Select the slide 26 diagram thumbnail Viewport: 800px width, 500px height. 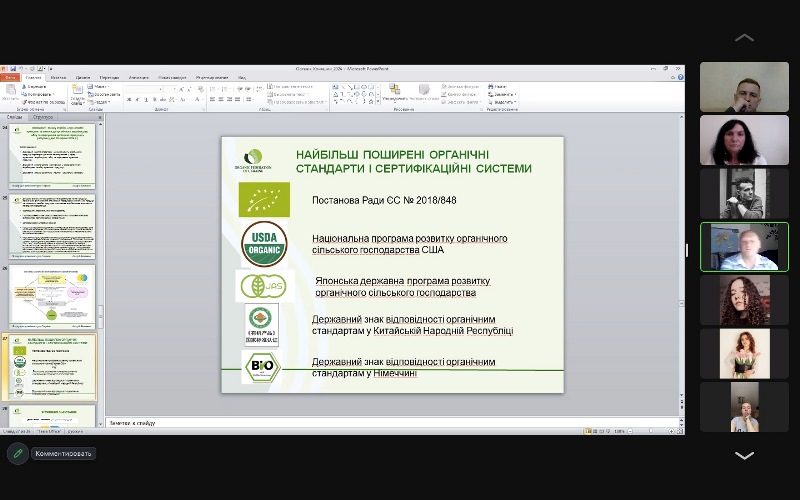click(54, 297)
